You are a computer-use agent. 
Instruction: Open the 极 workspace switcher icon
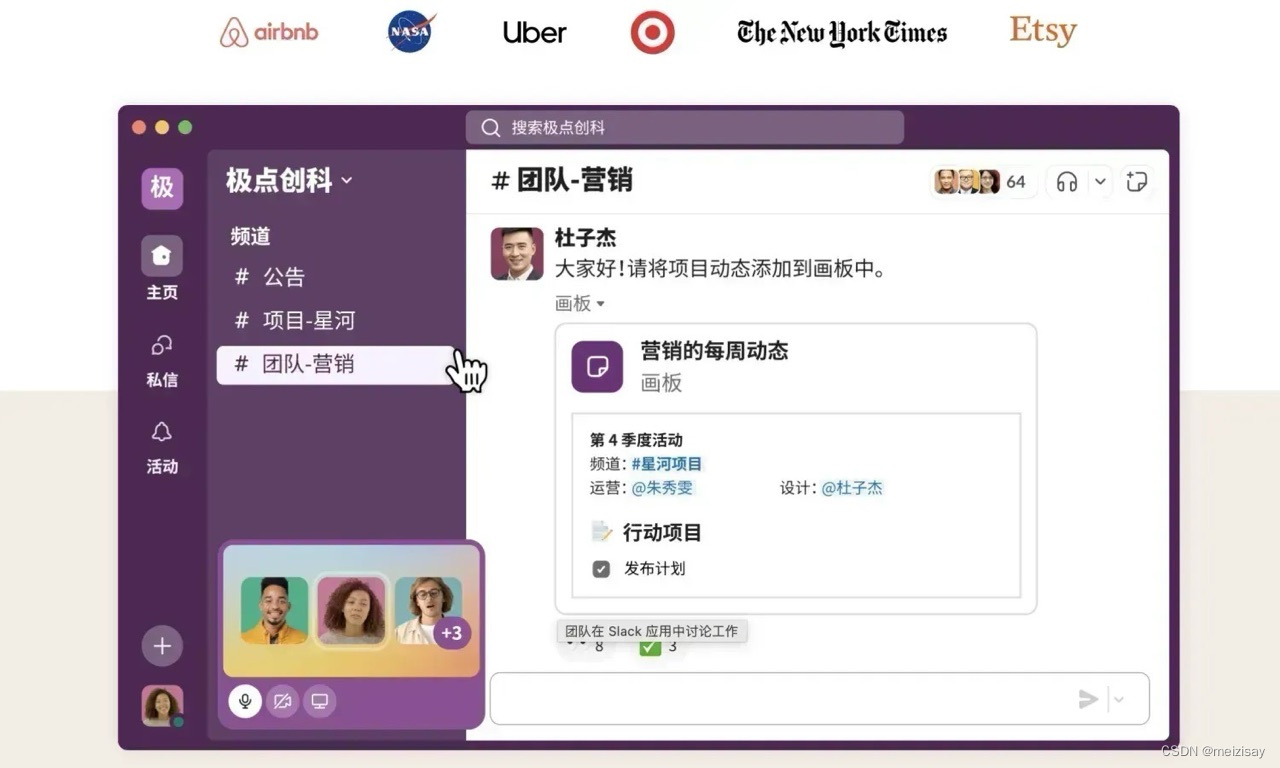(162, 188)
